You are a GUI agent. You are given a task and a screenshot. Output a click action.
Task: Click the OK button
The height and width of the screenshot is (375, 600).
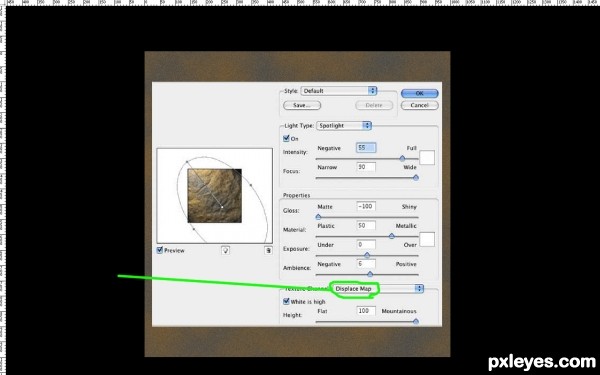(x=419, y=93)
